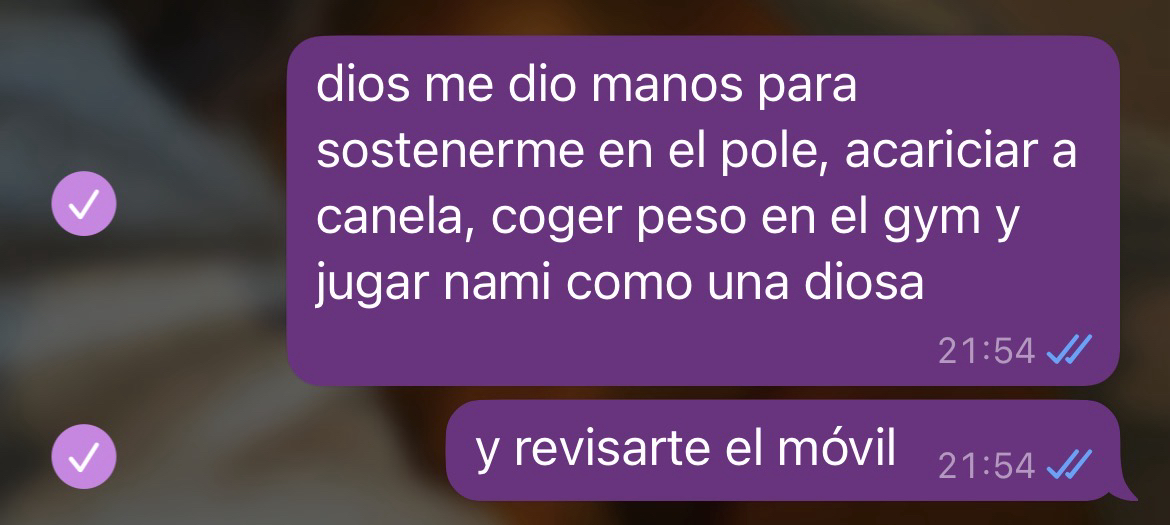Tap the blue read receipt on 'y revisarte el móvil'
The height and width of the screenshot is (525, 1170).
tap(1069, 465)
